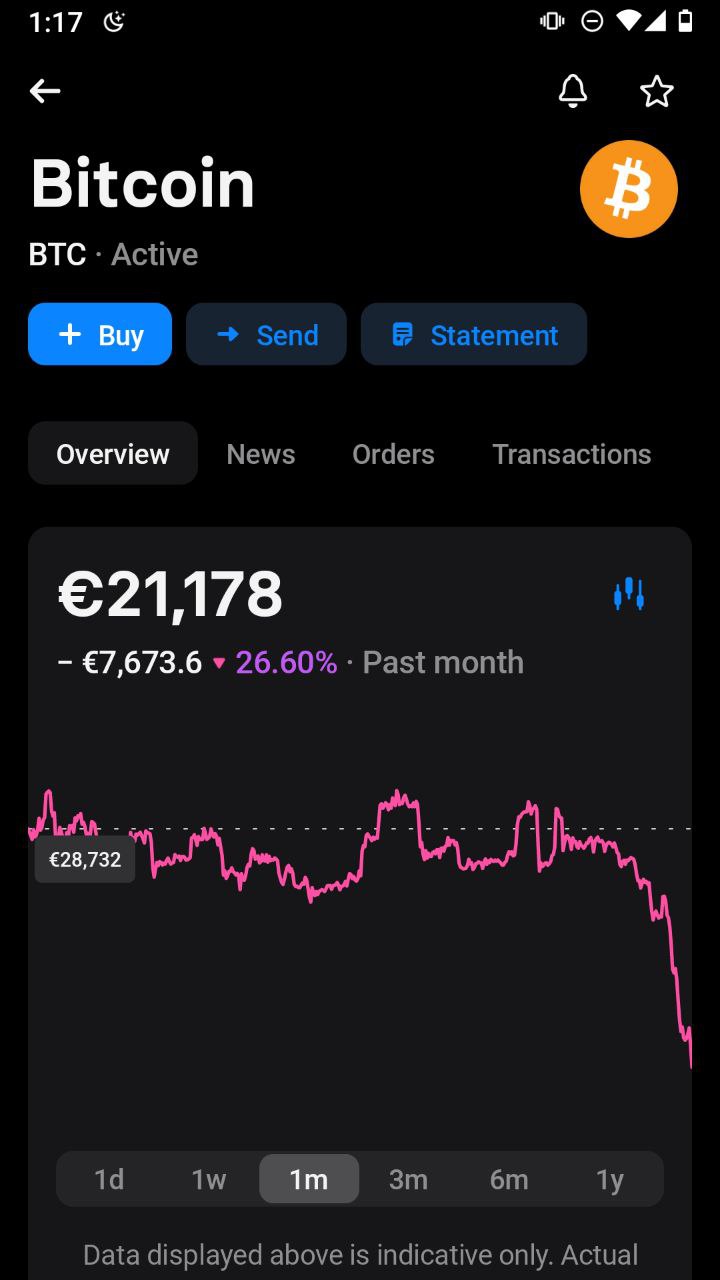Select the 1d chart range
The image size is (720, 1280).
point(109,1179)
